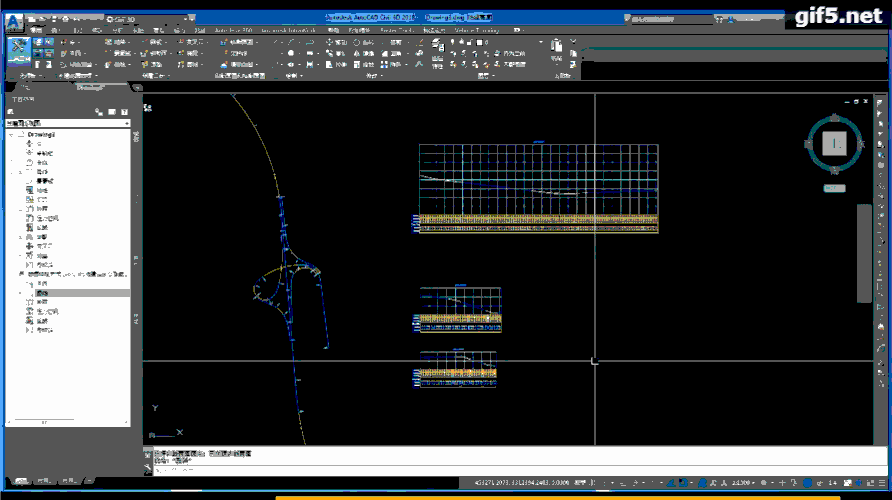
Task: Click the workspace switching gear icon
Action: click(764, 483)
